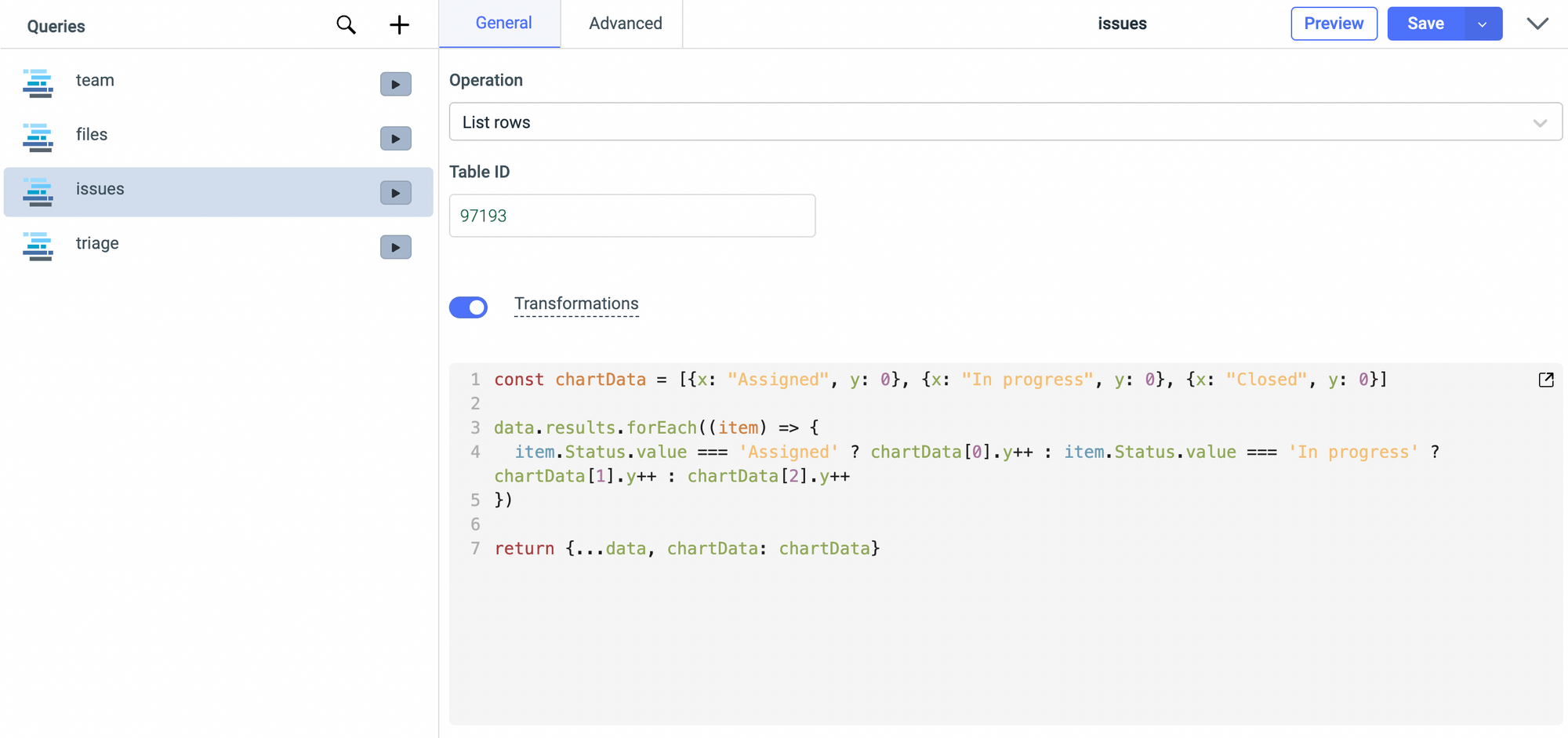The image size is (1568, 738).
Task: Click the Preview button
Action: [x=1333, y=24]
